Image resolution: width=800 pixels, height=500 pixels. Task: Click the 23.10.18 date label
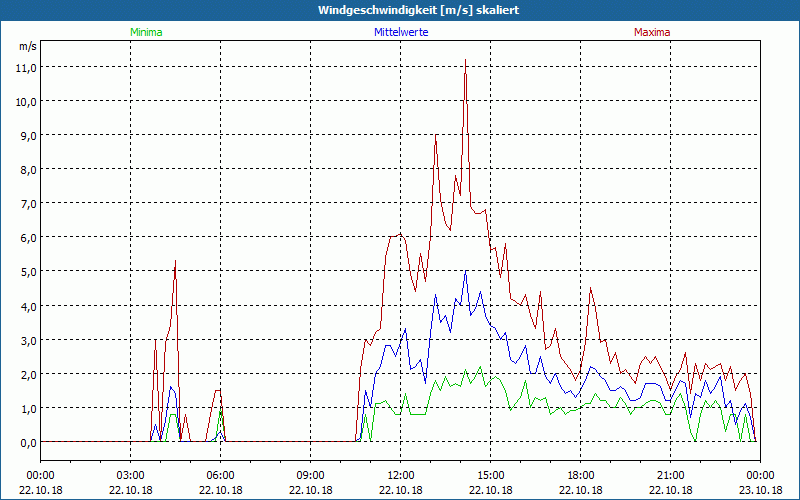point(760,490)
